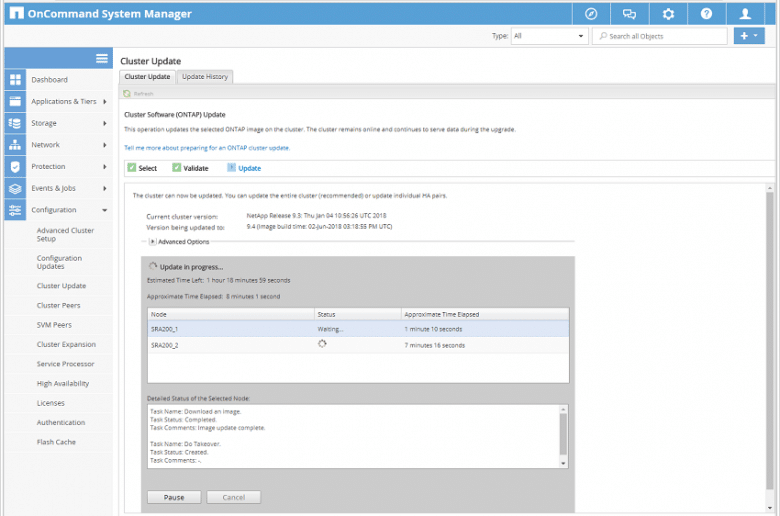
Task: Click the Update step label
Action: [249, 168]
